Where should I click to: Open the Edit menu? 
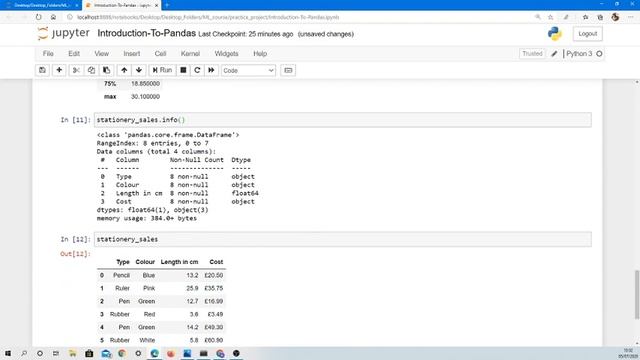click(74, 53)
